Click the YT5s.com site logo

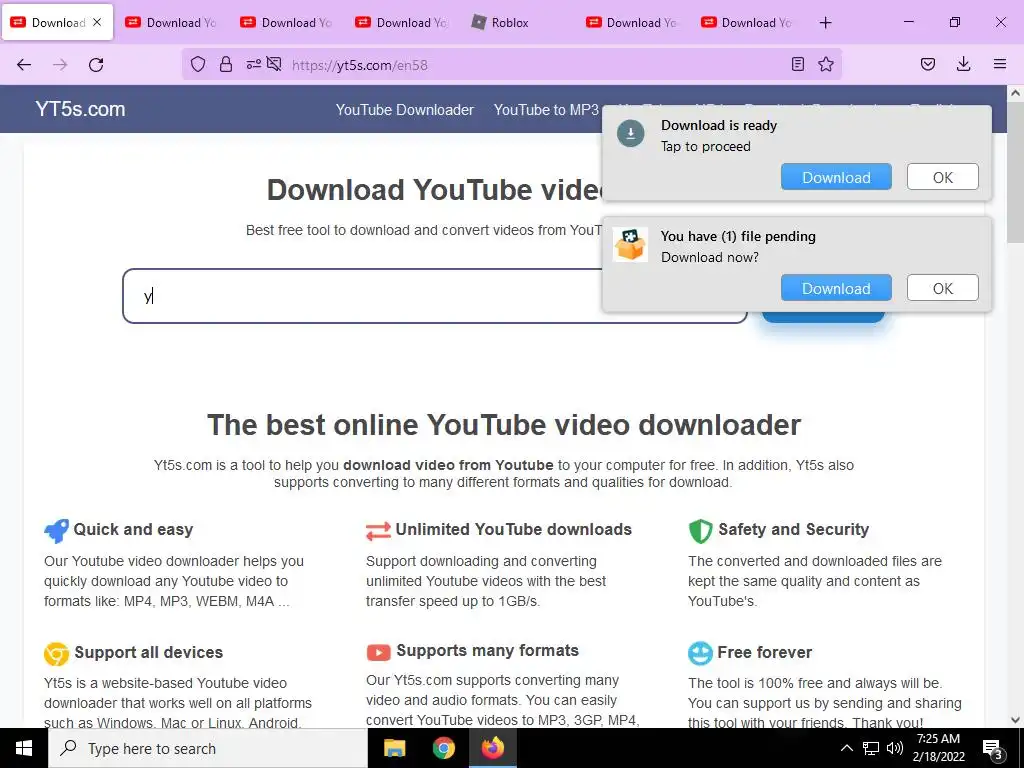click(80, 109)
